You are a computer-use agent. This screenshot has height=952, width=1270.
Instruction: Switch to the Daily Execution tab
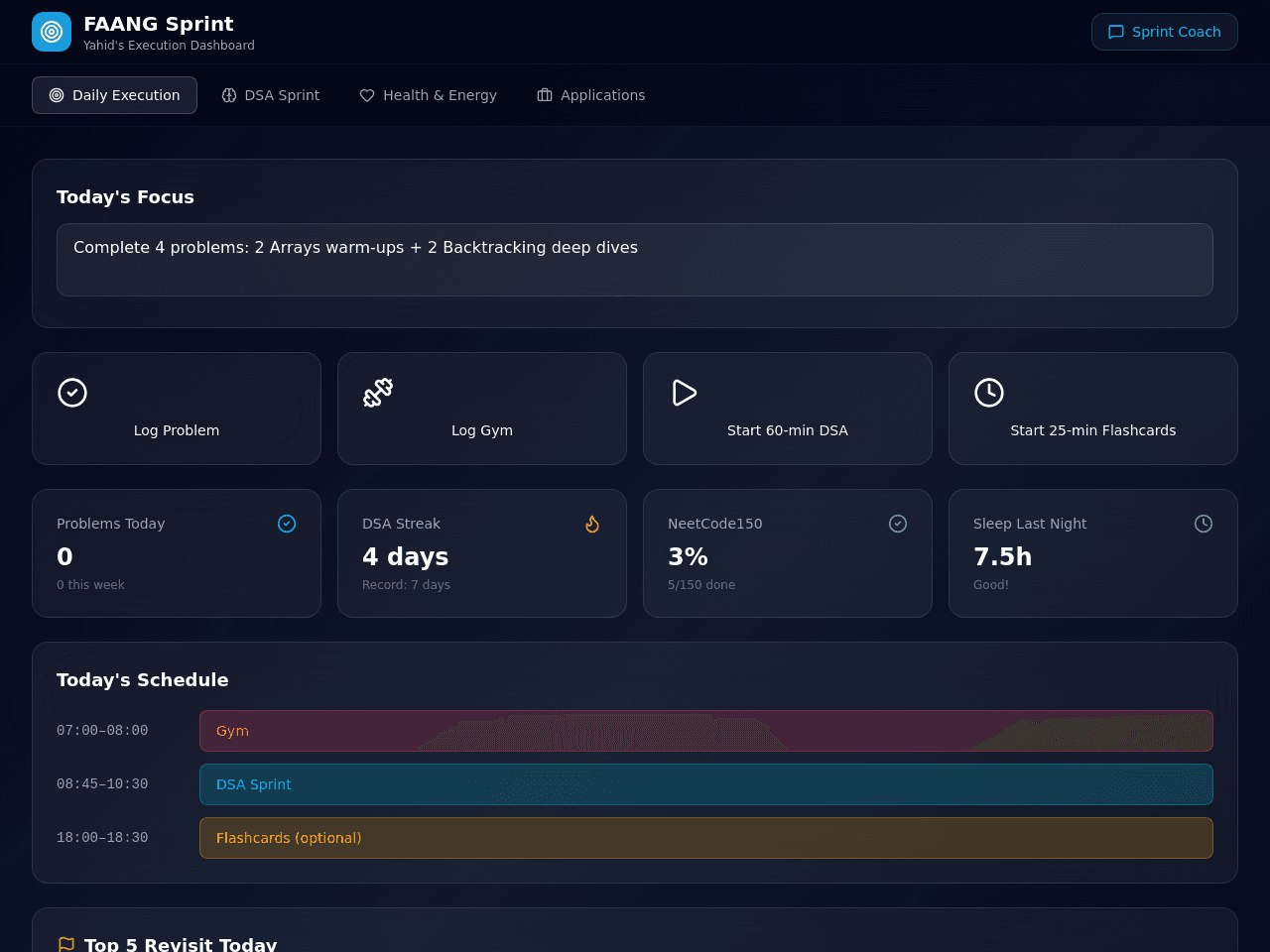114,95
